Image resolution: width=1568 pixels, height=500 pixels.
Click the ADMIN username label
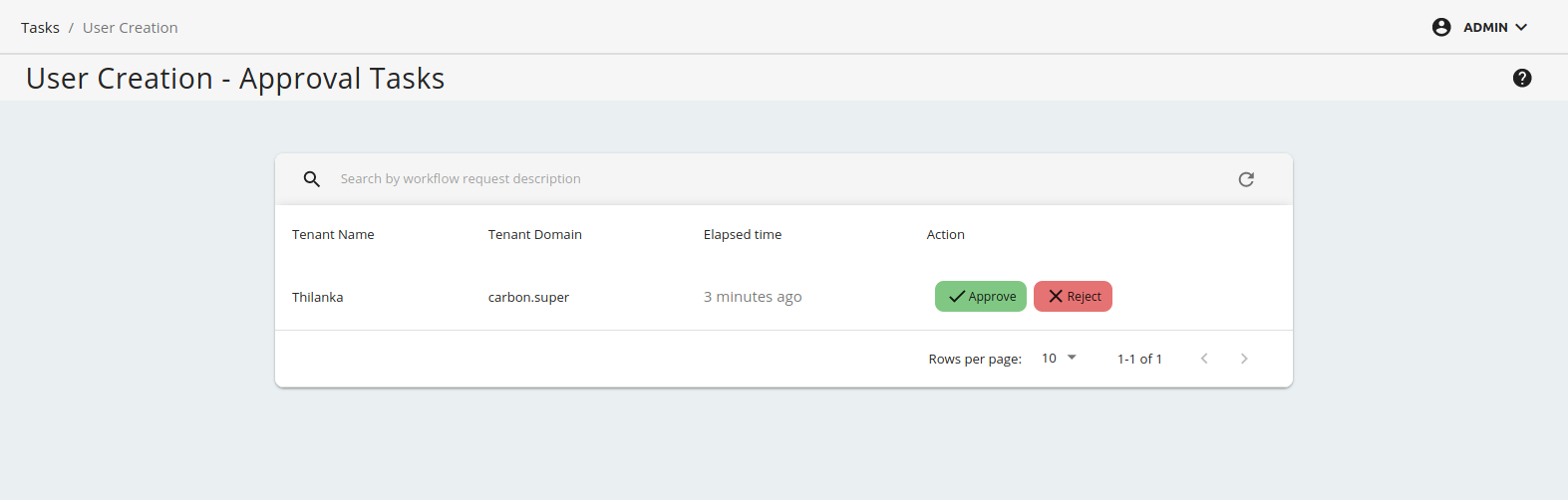point(1484,28)
